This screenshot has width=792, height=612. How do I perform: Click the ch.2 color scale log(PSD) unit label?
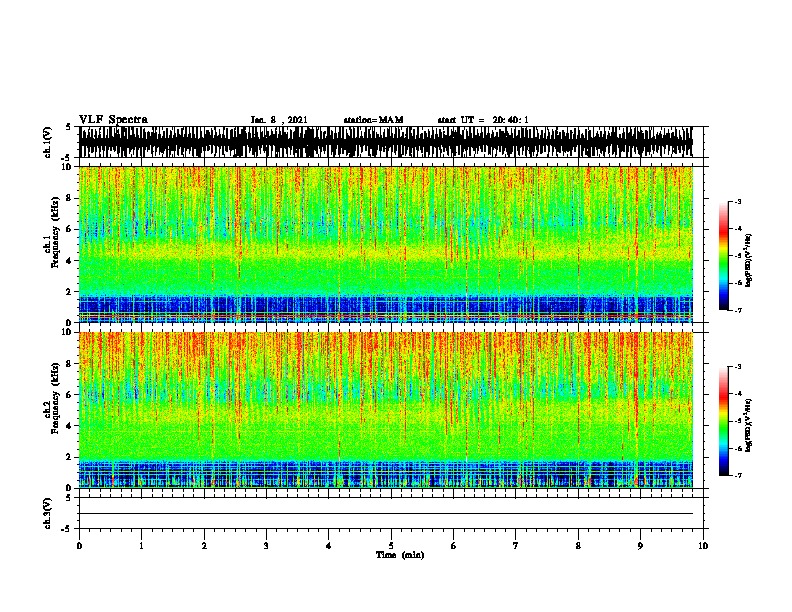coord(749,425)
